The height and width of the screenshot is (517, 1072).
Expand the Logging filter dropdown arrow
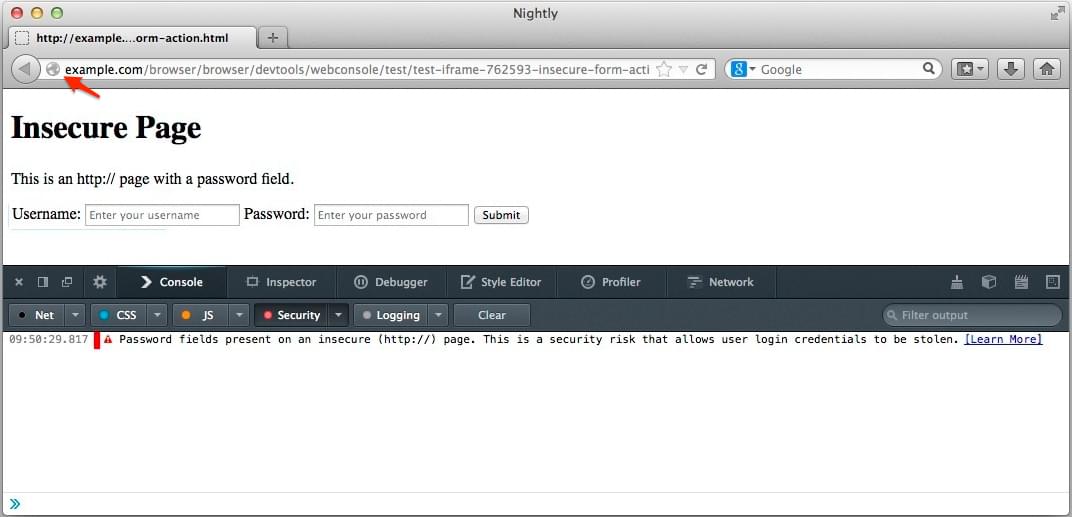(x=439, y=315)
